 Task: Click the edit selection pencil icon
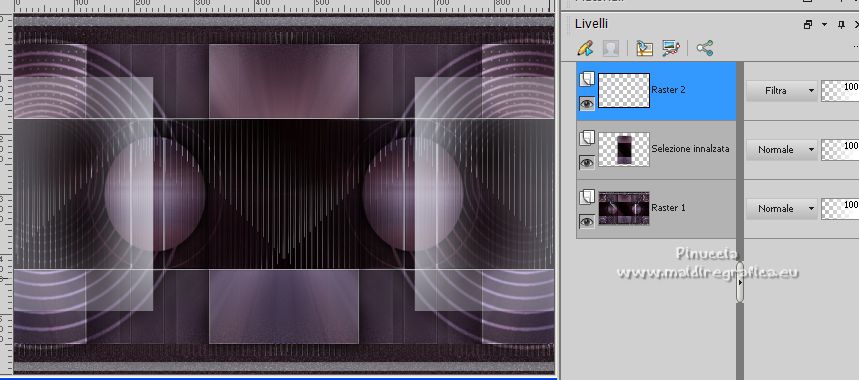coord(586,48)
